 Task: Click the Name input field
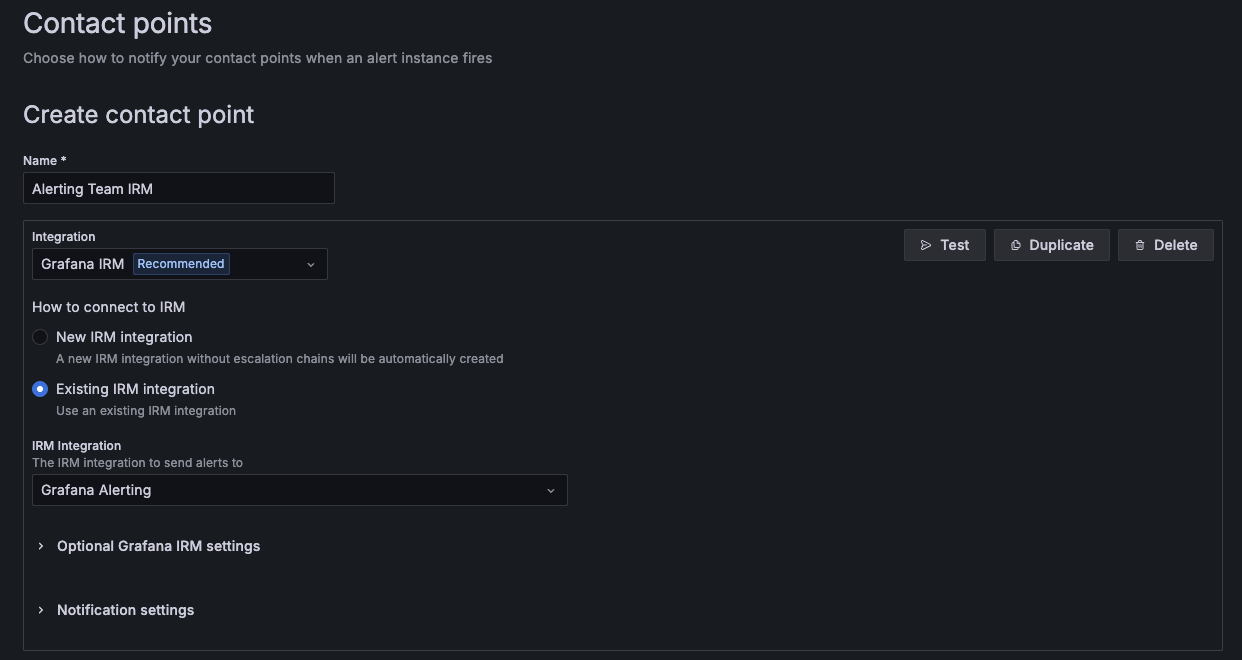click(x=178, y=188)
